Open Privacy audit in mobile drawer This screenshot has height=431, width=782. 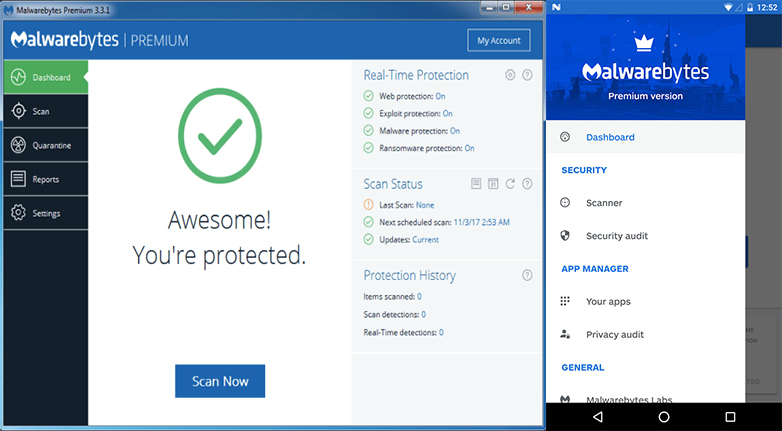(x=645, y=335)
